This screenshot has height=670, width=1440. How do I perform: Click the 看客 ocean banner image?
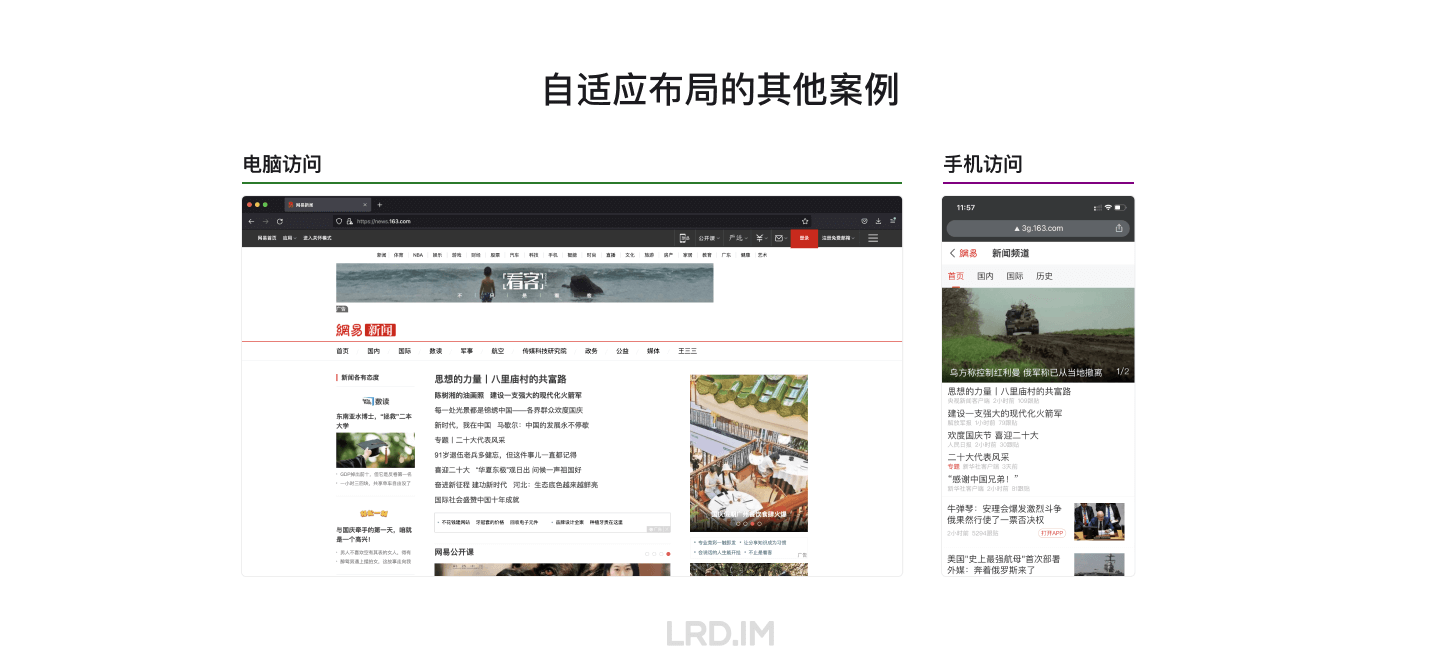tap(525, 283)
